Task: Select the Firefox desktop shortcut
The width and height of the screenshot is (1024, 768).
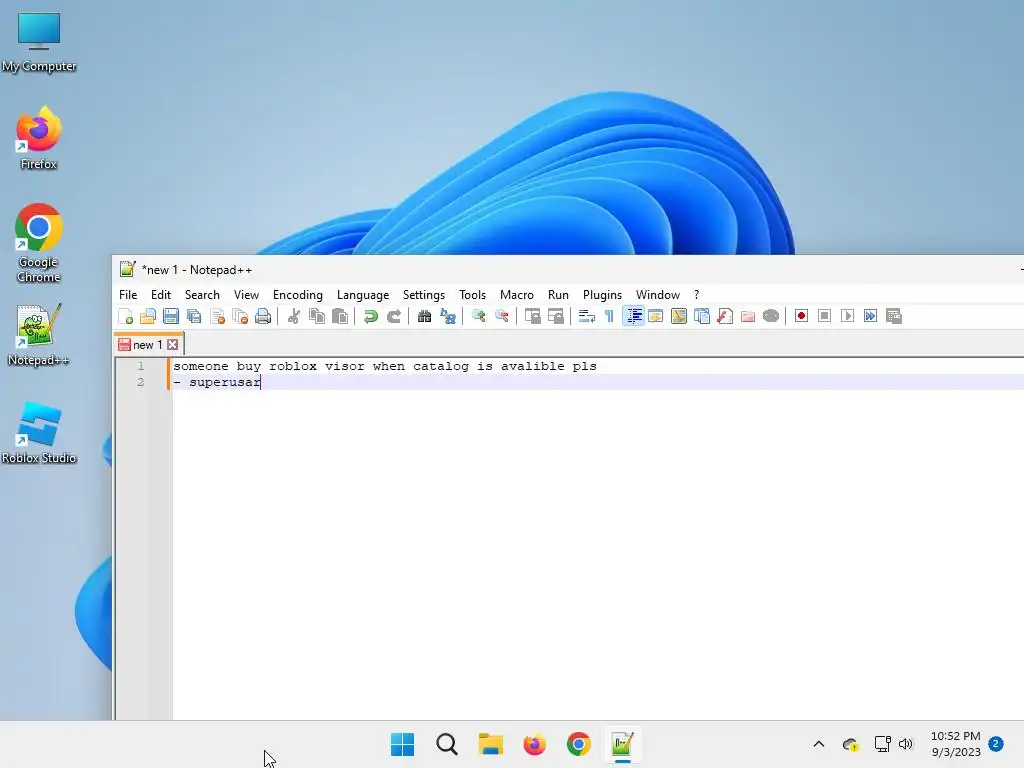Action: 39,138
